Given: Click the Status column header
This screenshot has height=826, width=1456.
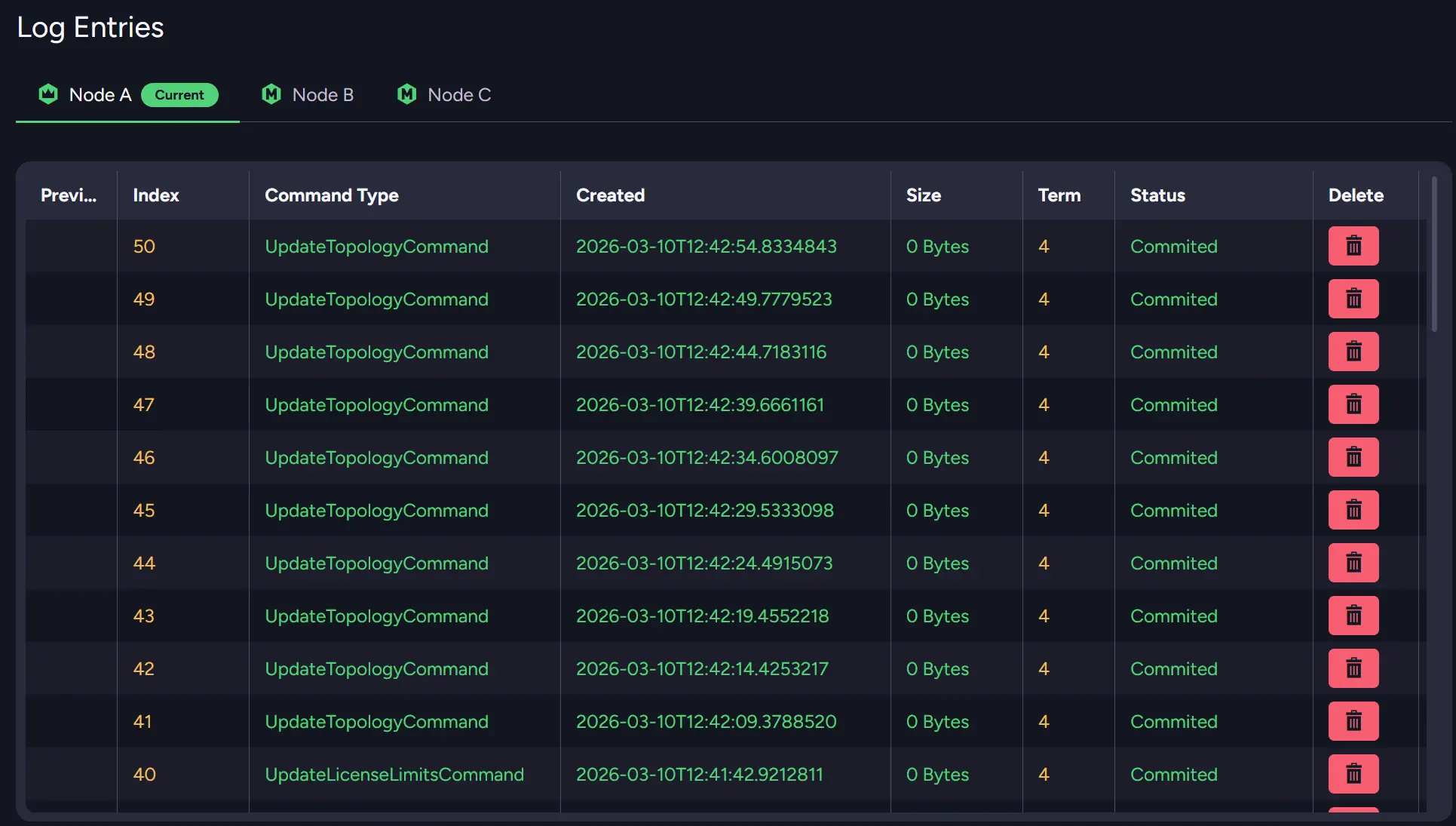Looking at the screenshot, I should pyautogui.click(x=1157, y=195).
